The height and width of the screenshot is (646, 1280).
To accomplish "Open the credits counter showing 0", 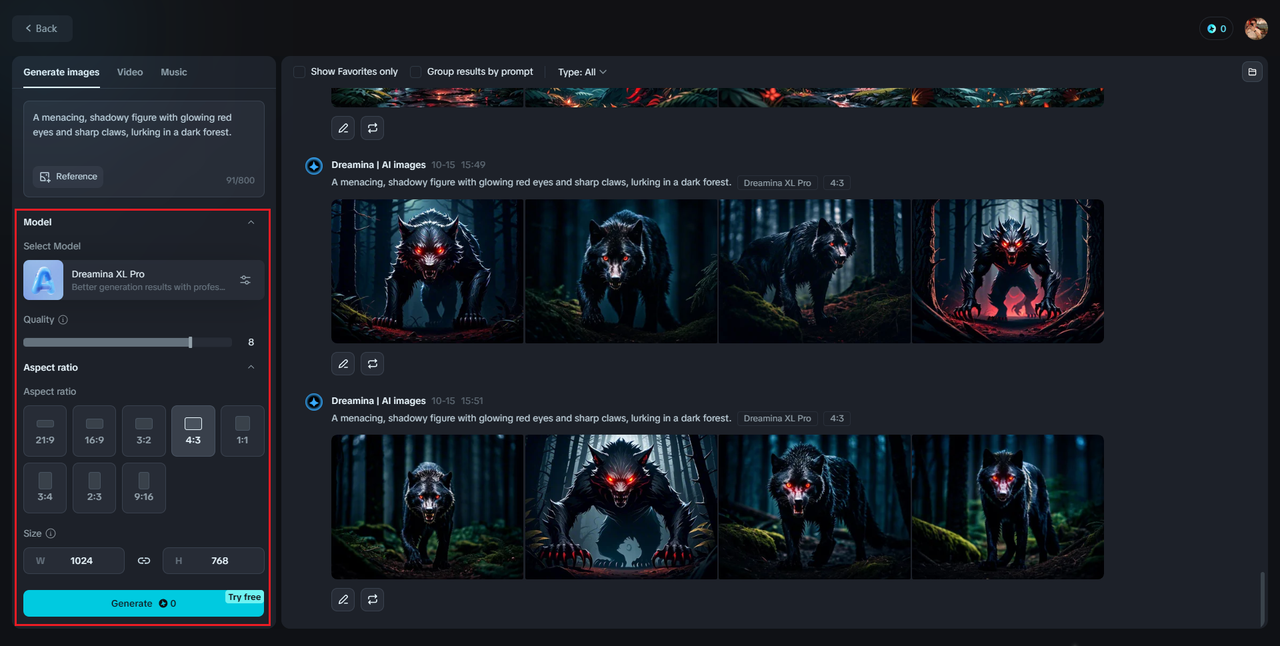I will tap(1216, 29).
